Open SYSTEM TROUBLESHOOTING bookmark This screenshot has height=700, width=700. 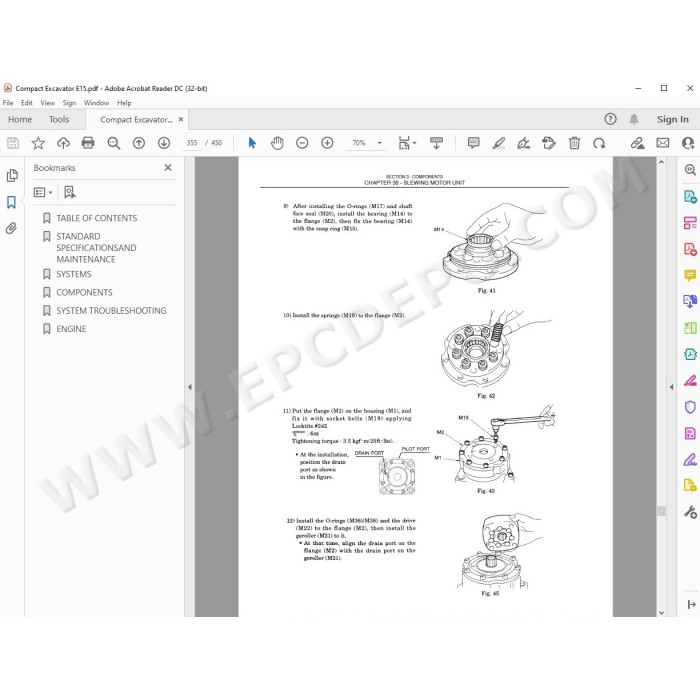(x=111, y=311)
